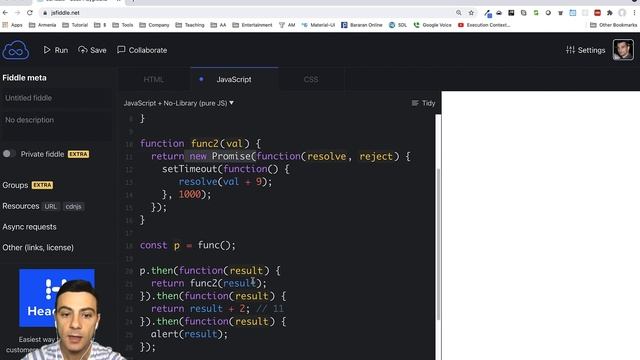The height and width of the screenshot is (360, 640).
Task: Click the blue advertisement banner in sidebar
Action: [57, 298]
